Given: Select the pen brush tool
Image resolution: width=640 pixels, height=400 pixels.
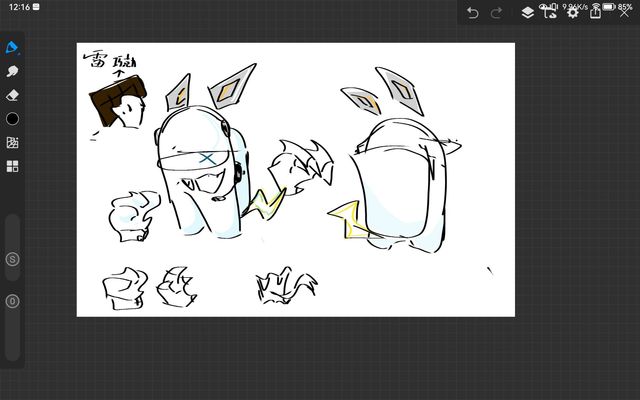Looking at the screenshot, I should pyautogui.click(x=13, y=49).
